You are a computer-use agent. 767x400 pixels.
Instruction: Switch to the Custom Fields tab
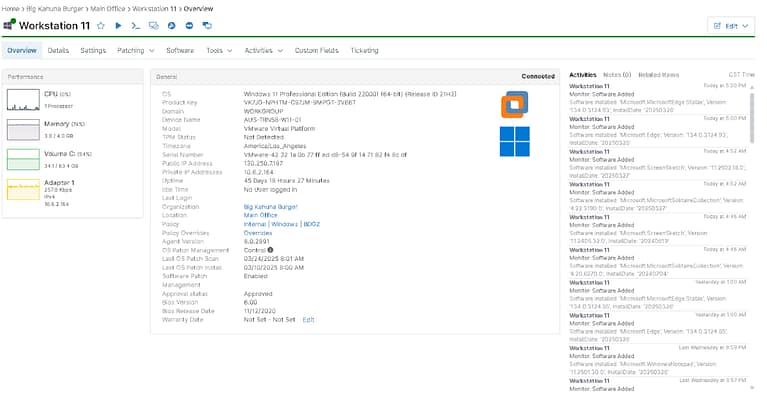click(x=316, y=50)
